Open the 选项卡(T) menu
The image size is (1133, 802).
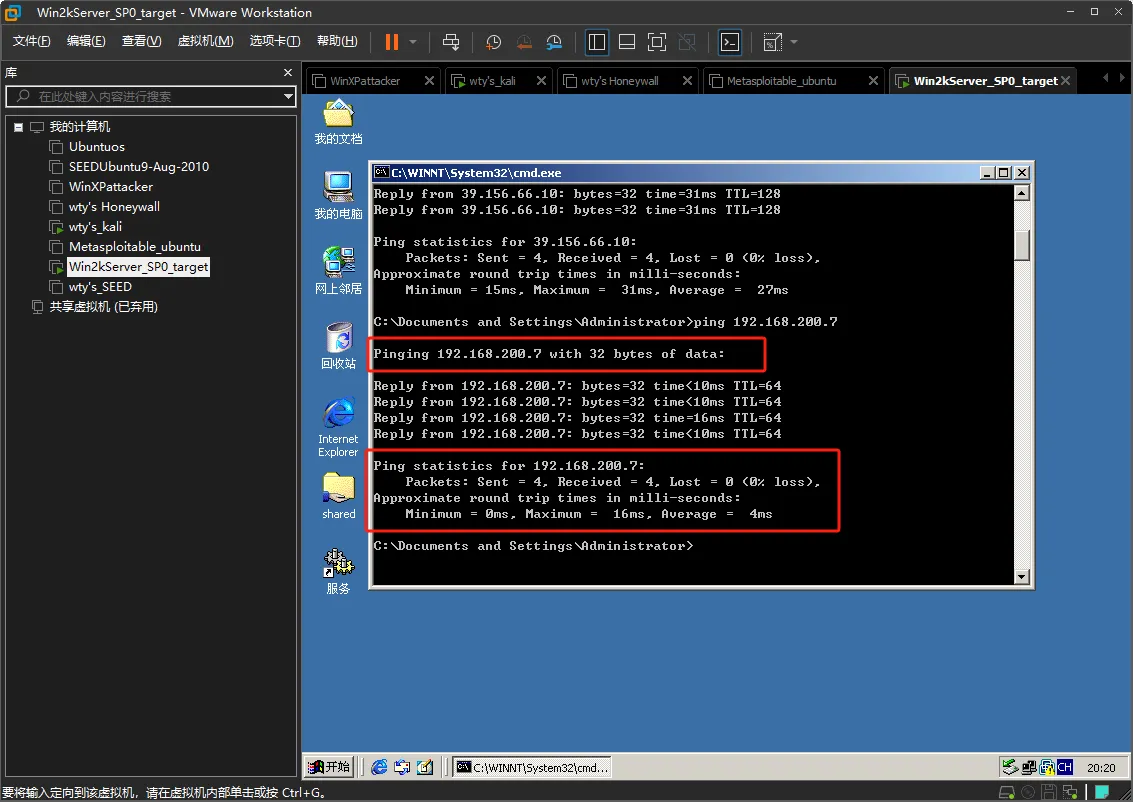[275, 41]
